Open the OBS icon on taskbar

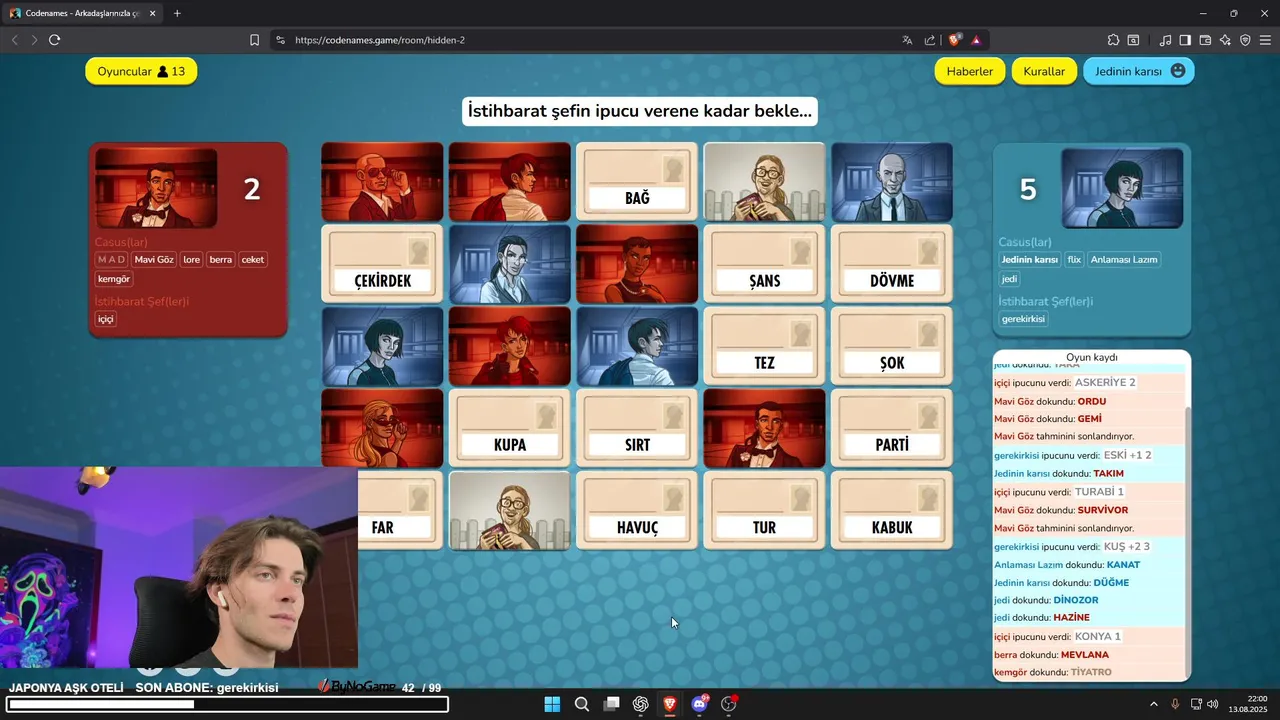coord(729,704)
